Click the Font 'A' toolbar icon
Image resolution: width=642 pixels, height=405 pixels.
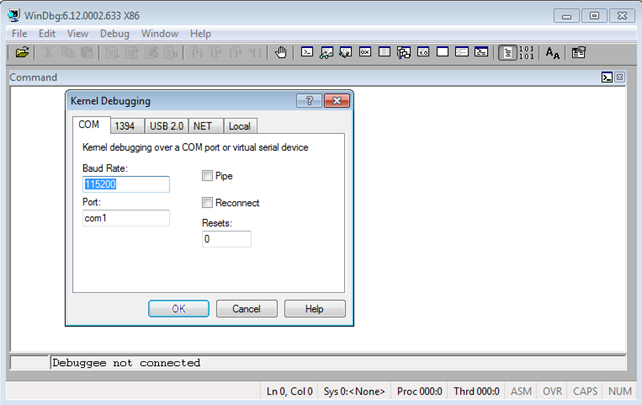(x=552, y=53)
